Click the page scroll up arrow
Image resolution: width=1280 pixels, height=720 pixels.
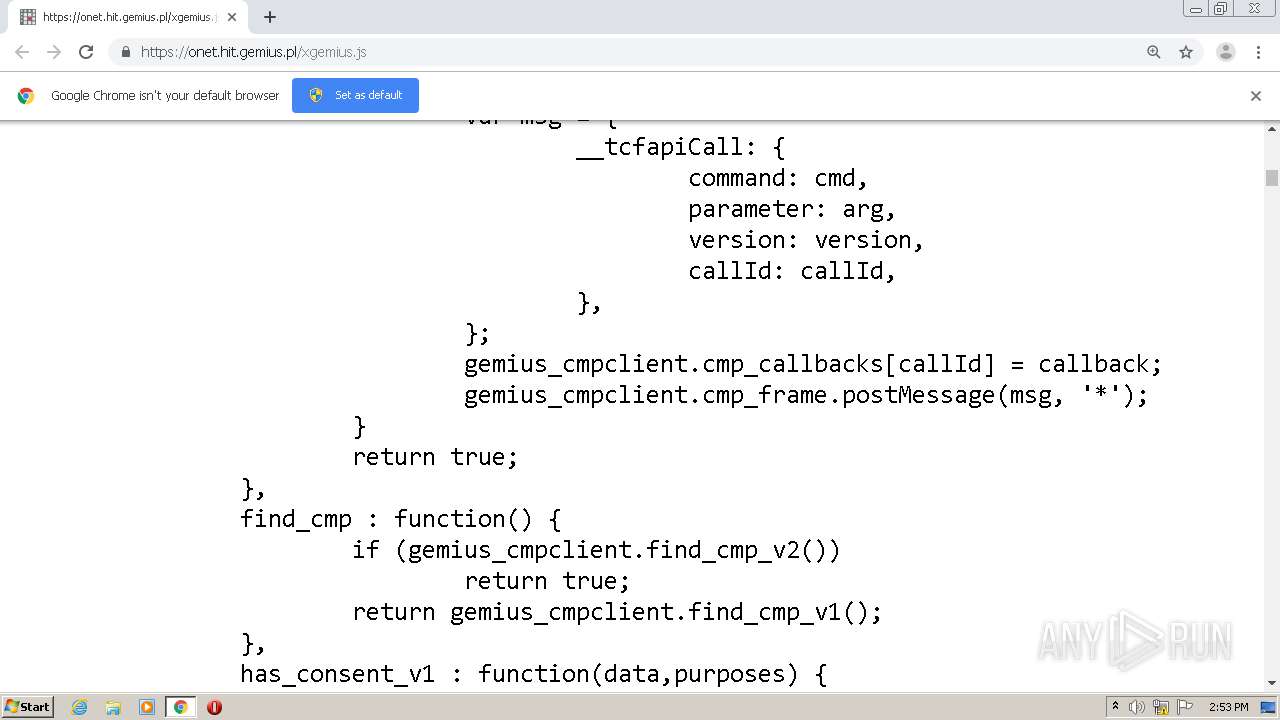[x=1272, y=129]
